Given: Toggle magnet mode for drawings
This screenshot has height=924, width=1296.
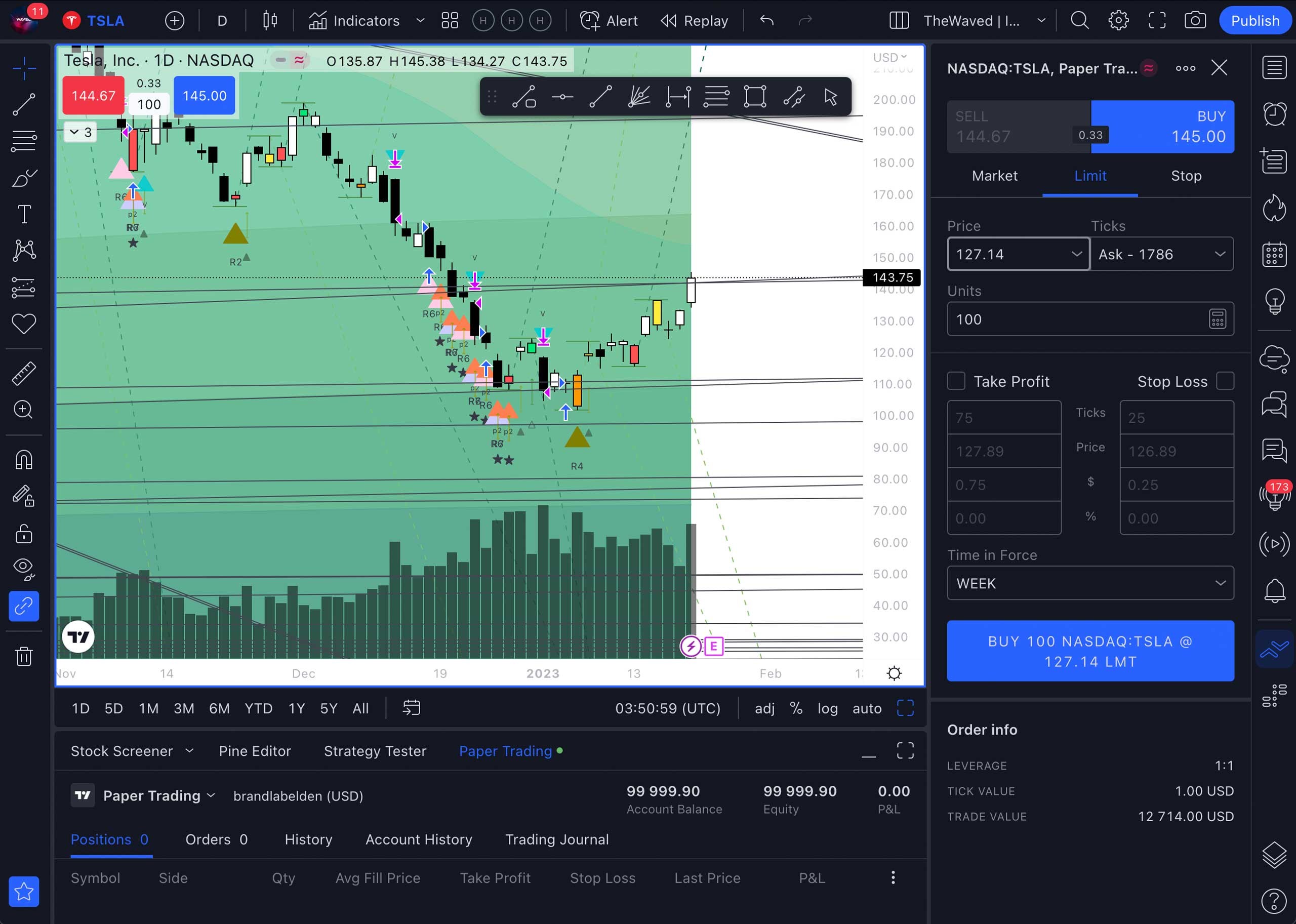Looking at the screenshot, I should [x=24, y=460].
